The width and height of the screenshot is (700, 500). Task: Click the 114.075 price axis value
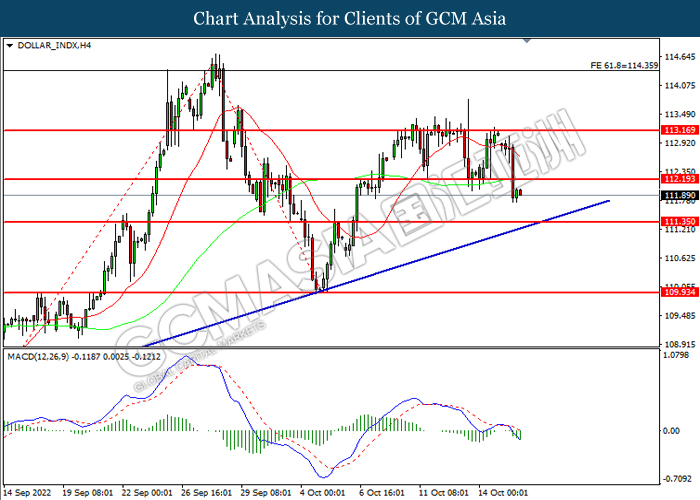coord(680,86)
